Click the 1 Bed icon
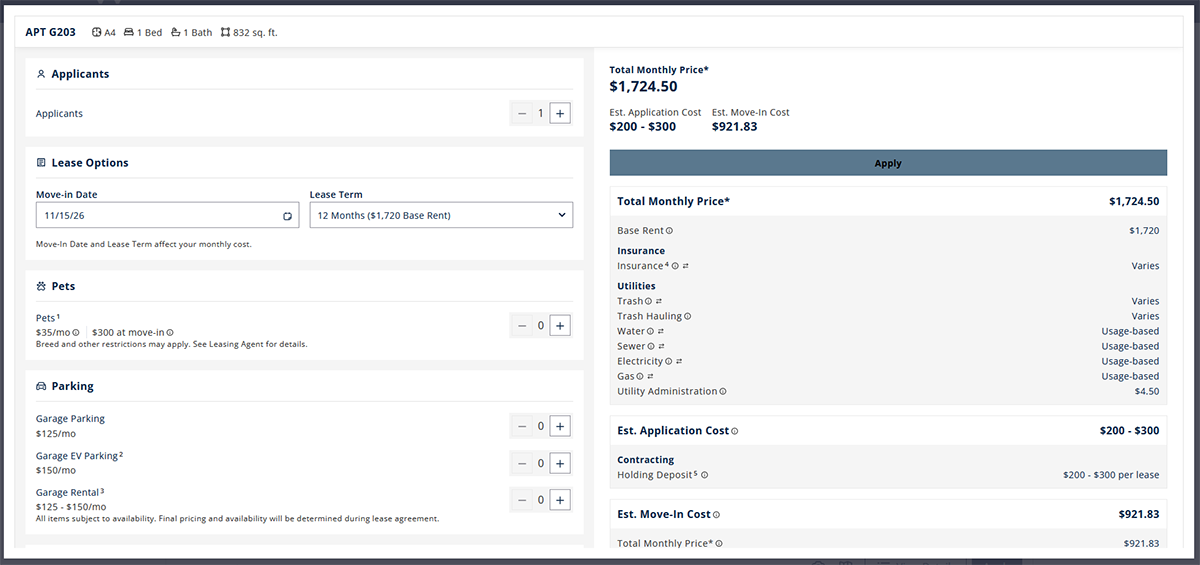 tap(129, 32)
